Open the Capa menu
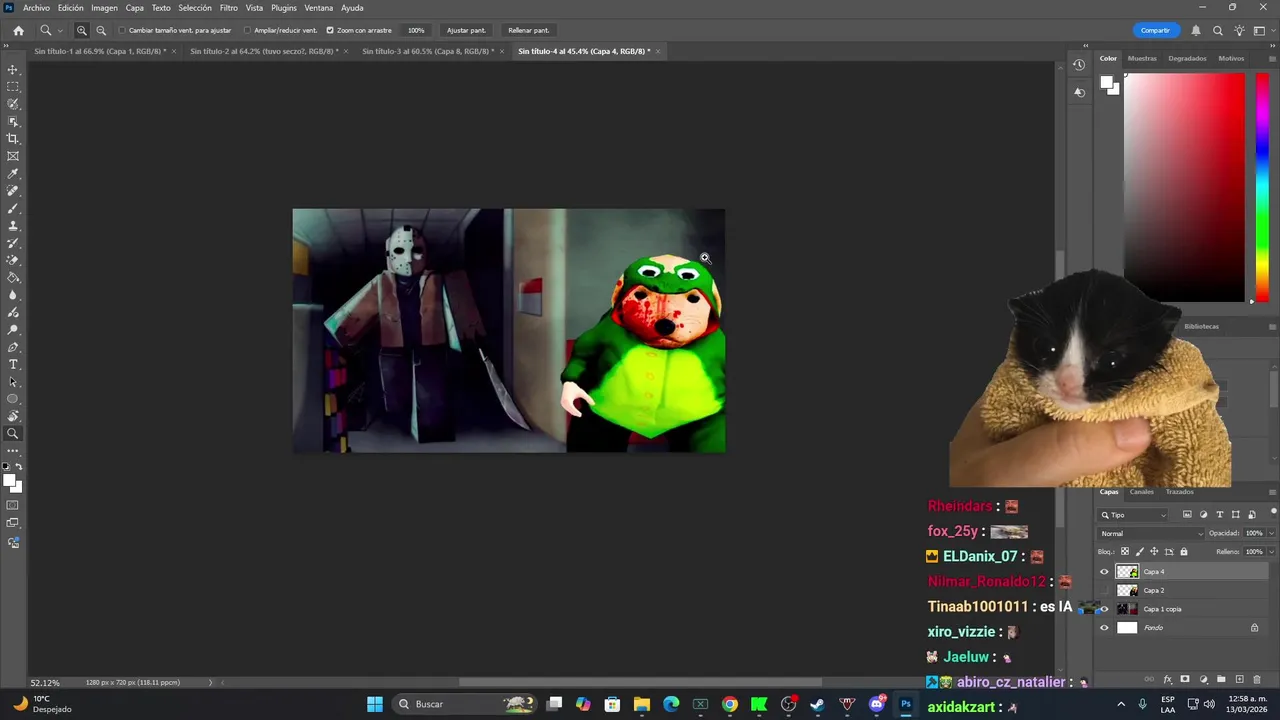The height and width of the screenshot is (720, 1280). [135, 8]
